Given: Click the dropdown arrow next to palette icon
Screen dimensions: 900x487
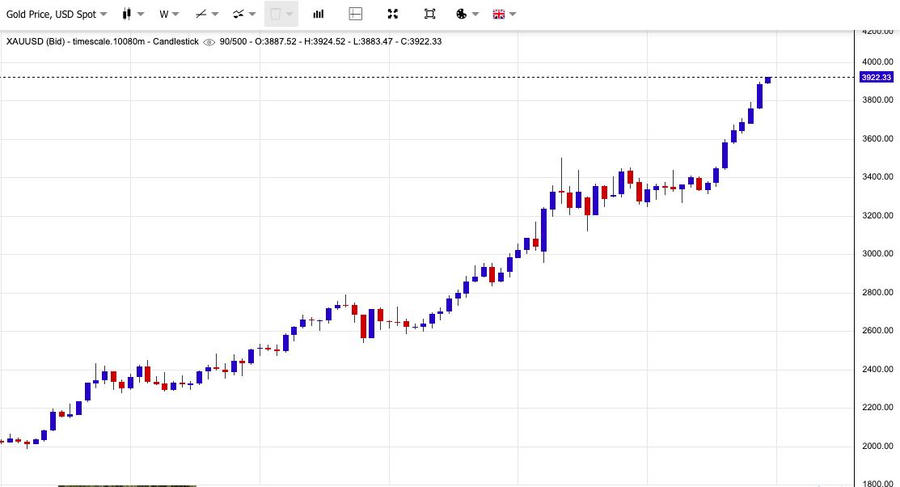Looking at the screenshot, I should pyautogui.click(x=475, y=15).
